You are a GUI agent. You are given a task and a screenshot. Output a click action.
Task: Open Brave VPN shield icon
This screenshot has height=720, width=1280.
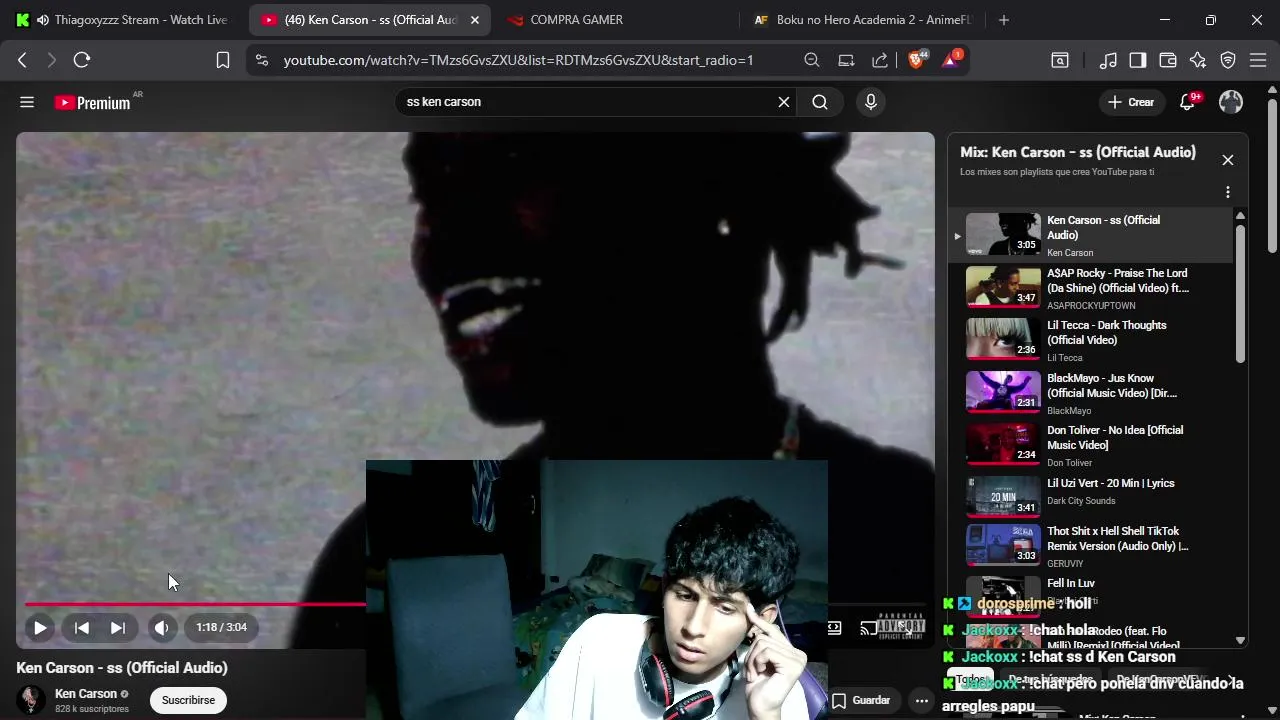1228,60
